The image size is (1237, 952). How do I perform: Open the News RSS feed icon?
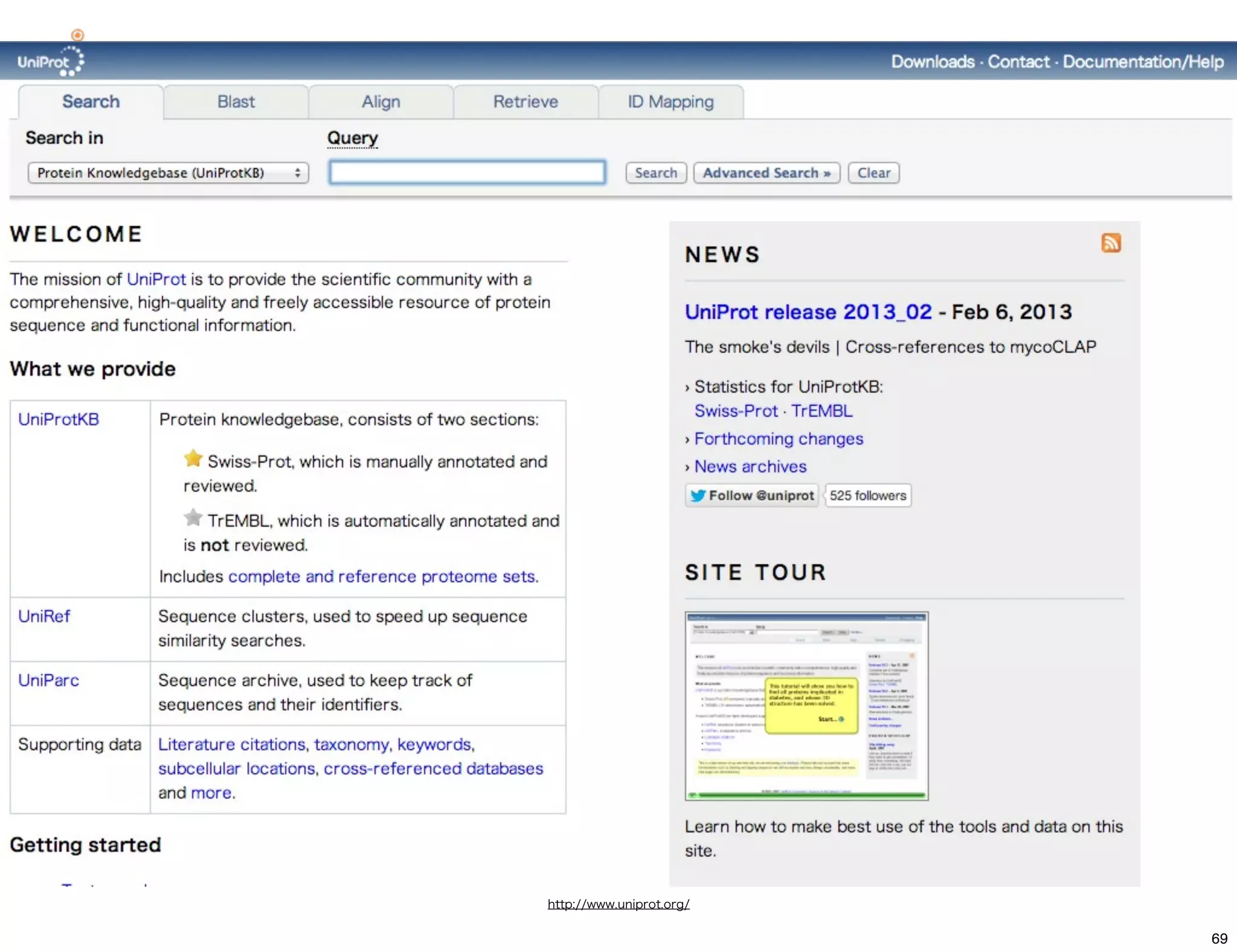(1111, 243)
